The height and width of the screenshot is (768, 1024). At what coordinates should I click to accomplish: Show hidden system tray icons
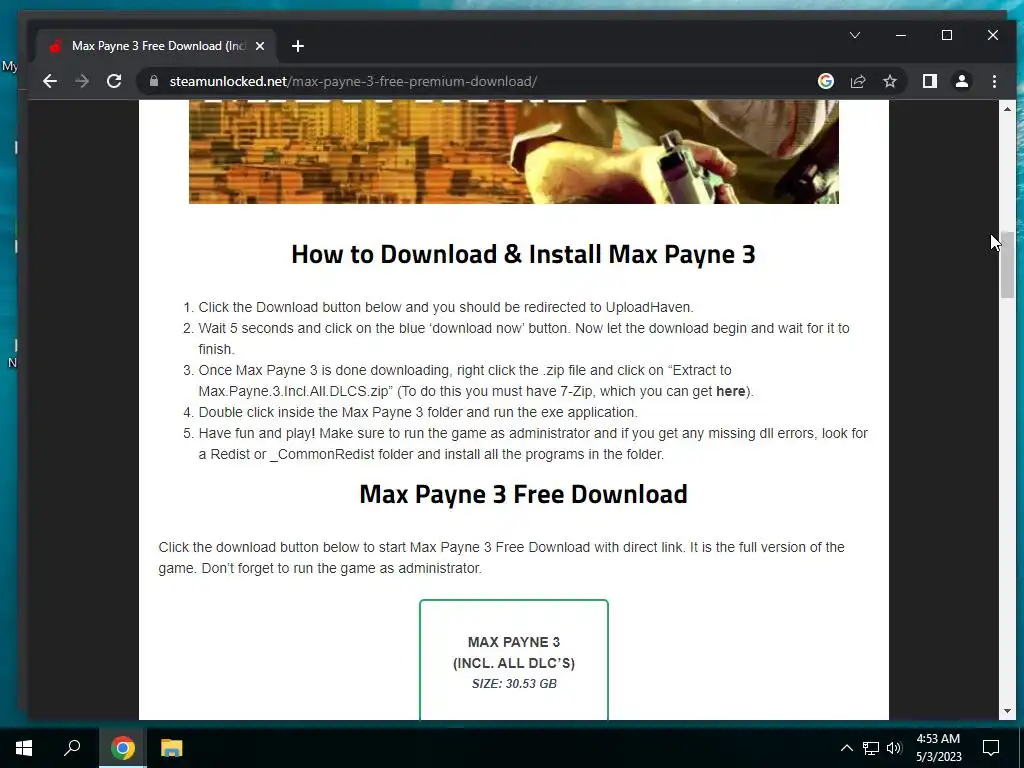point(846,748)
